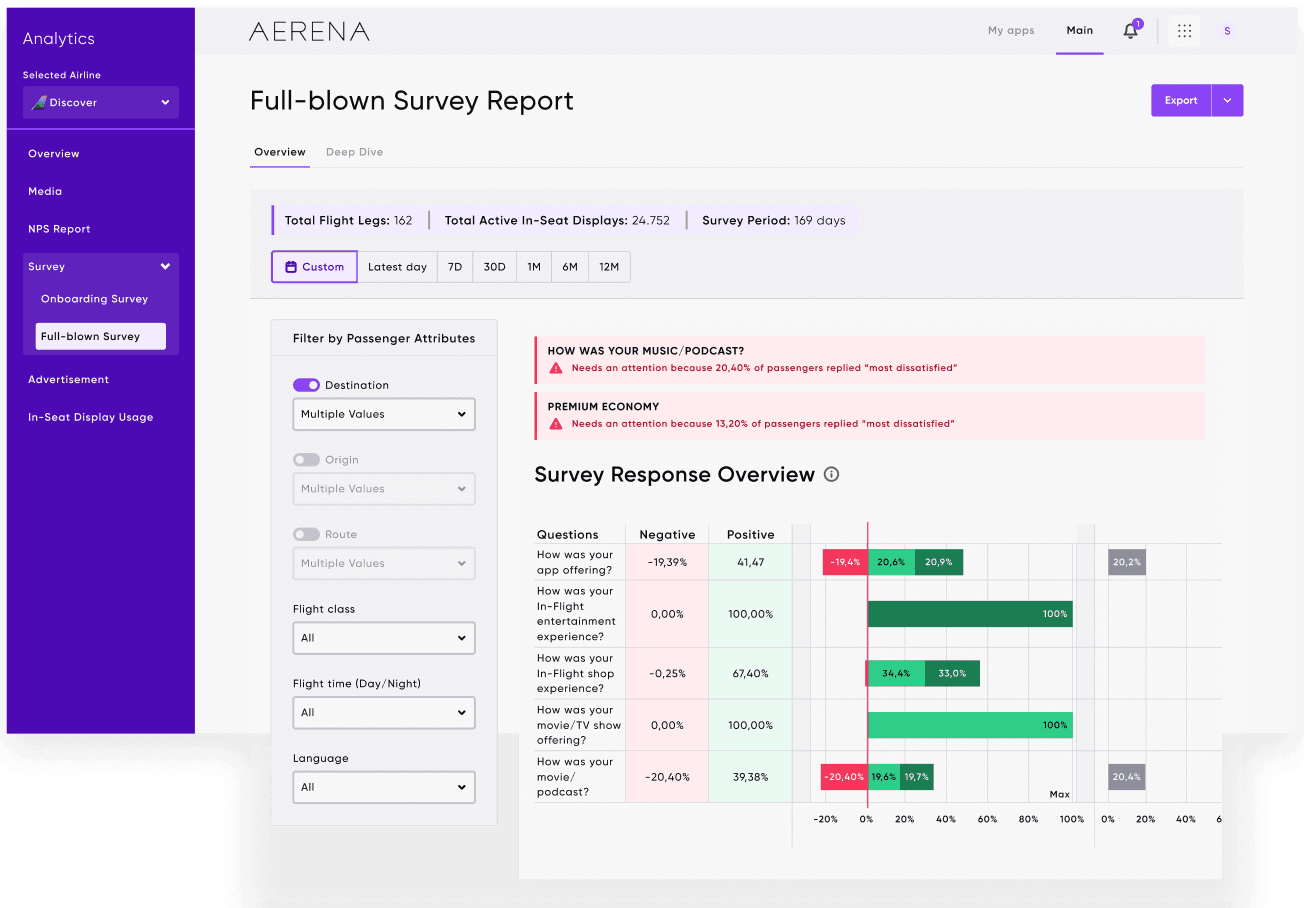Click the Premium Economy warning triangle icon

pos(556,424)
